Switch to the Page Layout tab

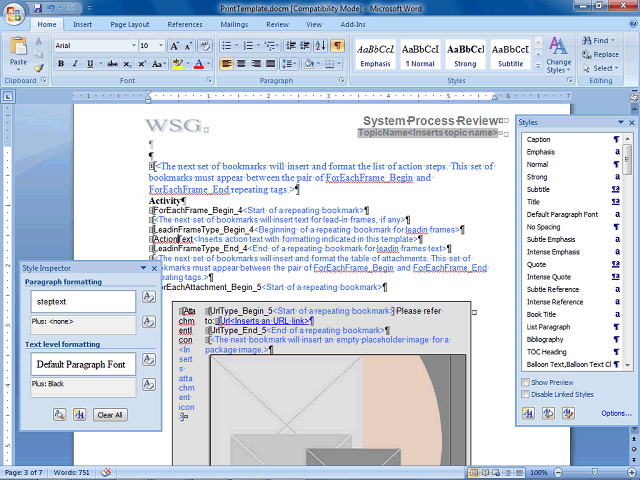130,24
